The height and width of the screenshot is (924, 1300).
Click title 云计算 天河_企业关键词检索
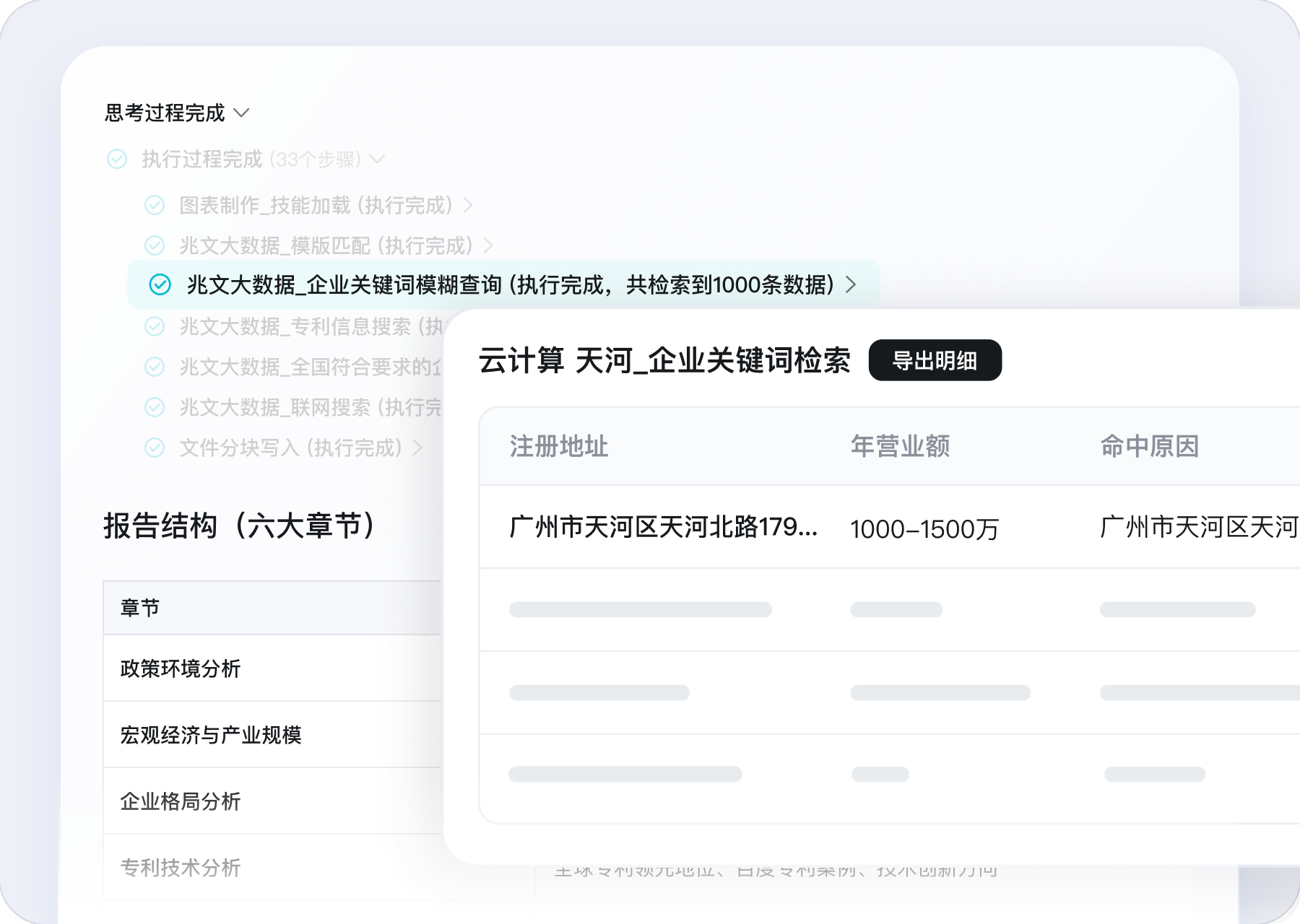pyautogui.click(x=664, y=360)
